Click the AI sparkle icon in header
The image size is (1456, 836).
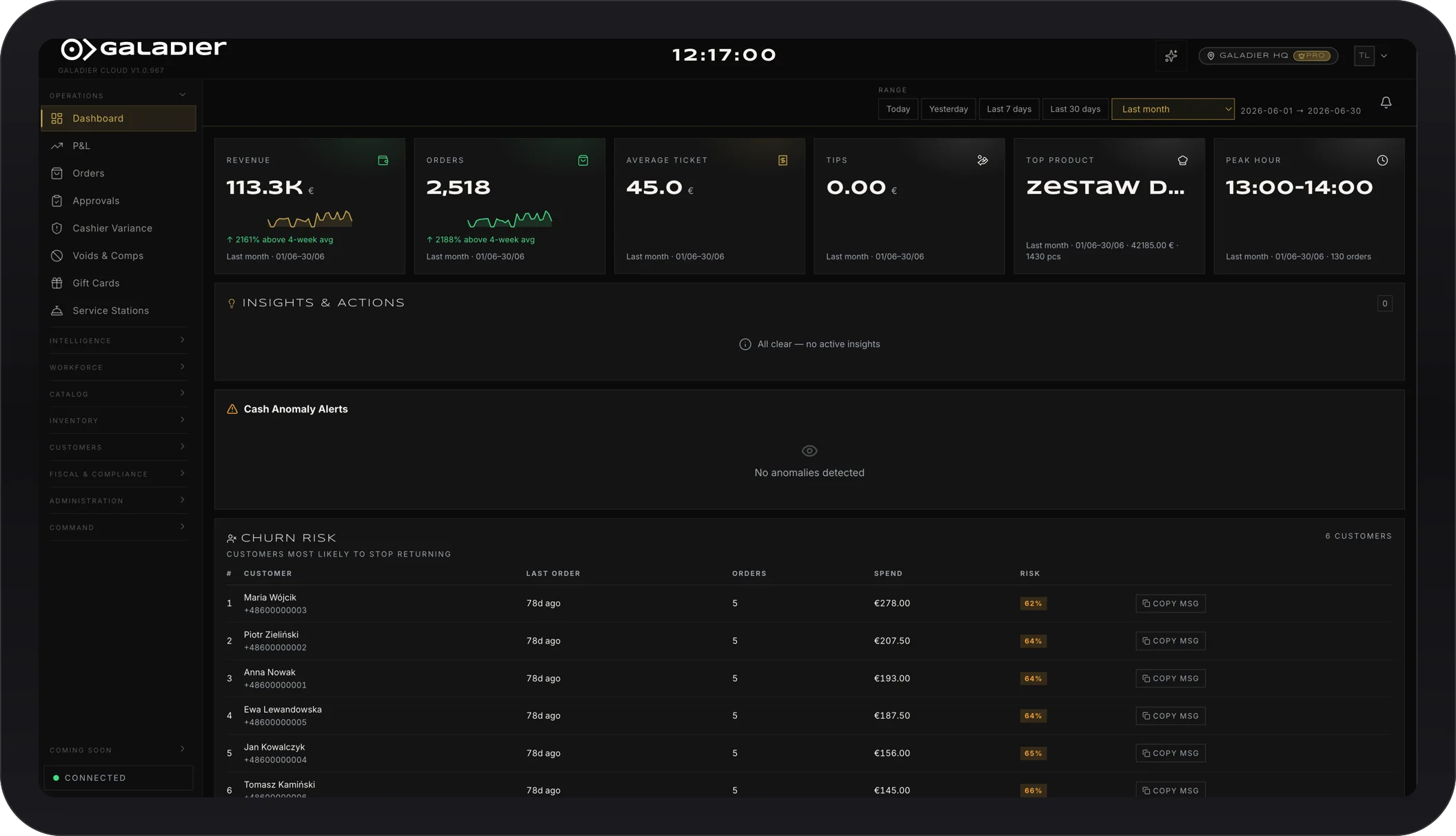(x=1171, y=56)
